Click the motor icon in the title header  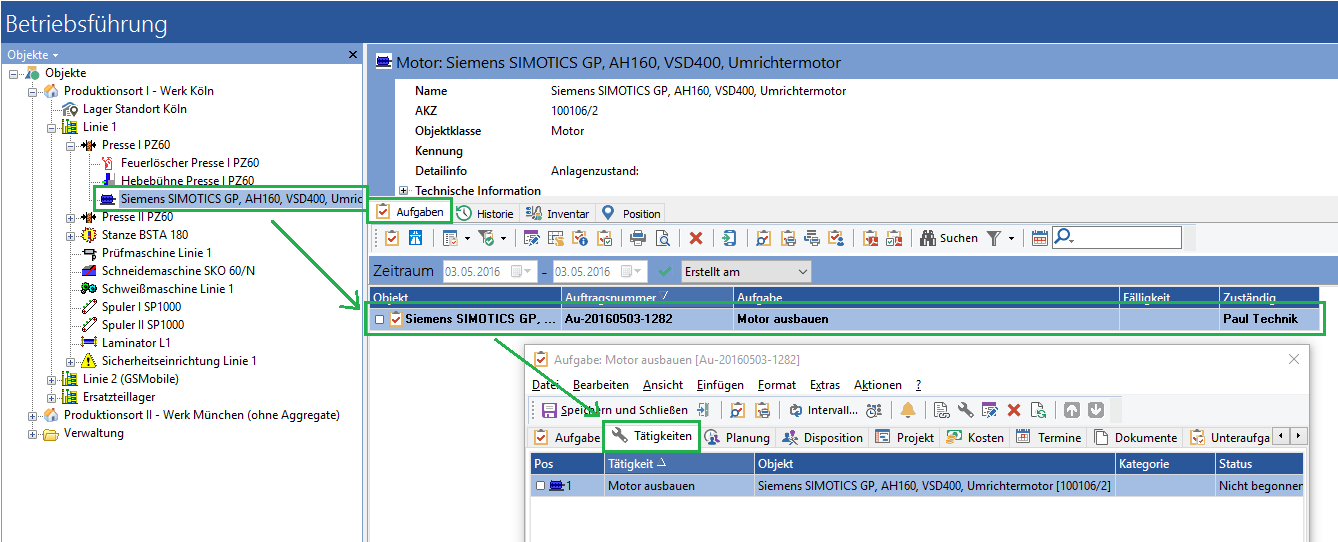(x=383, y=62)
